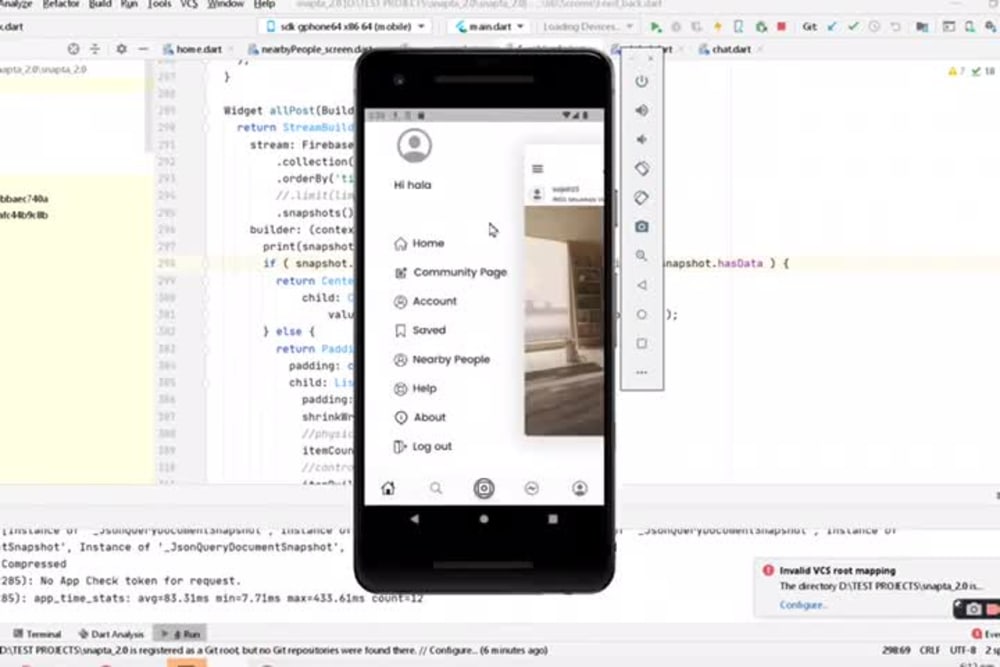Toggle a breakpoint on the highlighted line 298
Image resolution: width=1000 pixels, height=667 pixels.
click(x=187, y=261)
